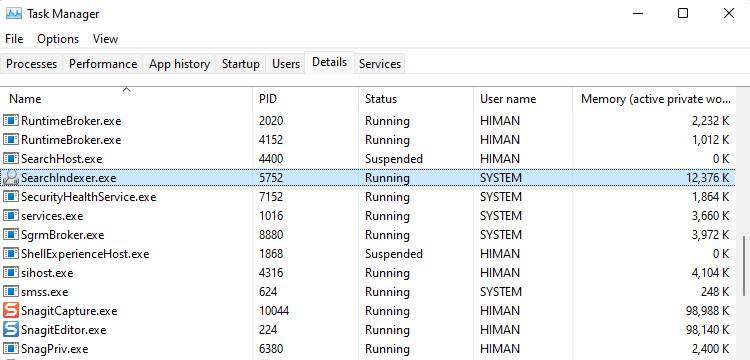
Task: Click PID 224 cell
Action: point(268,330)
